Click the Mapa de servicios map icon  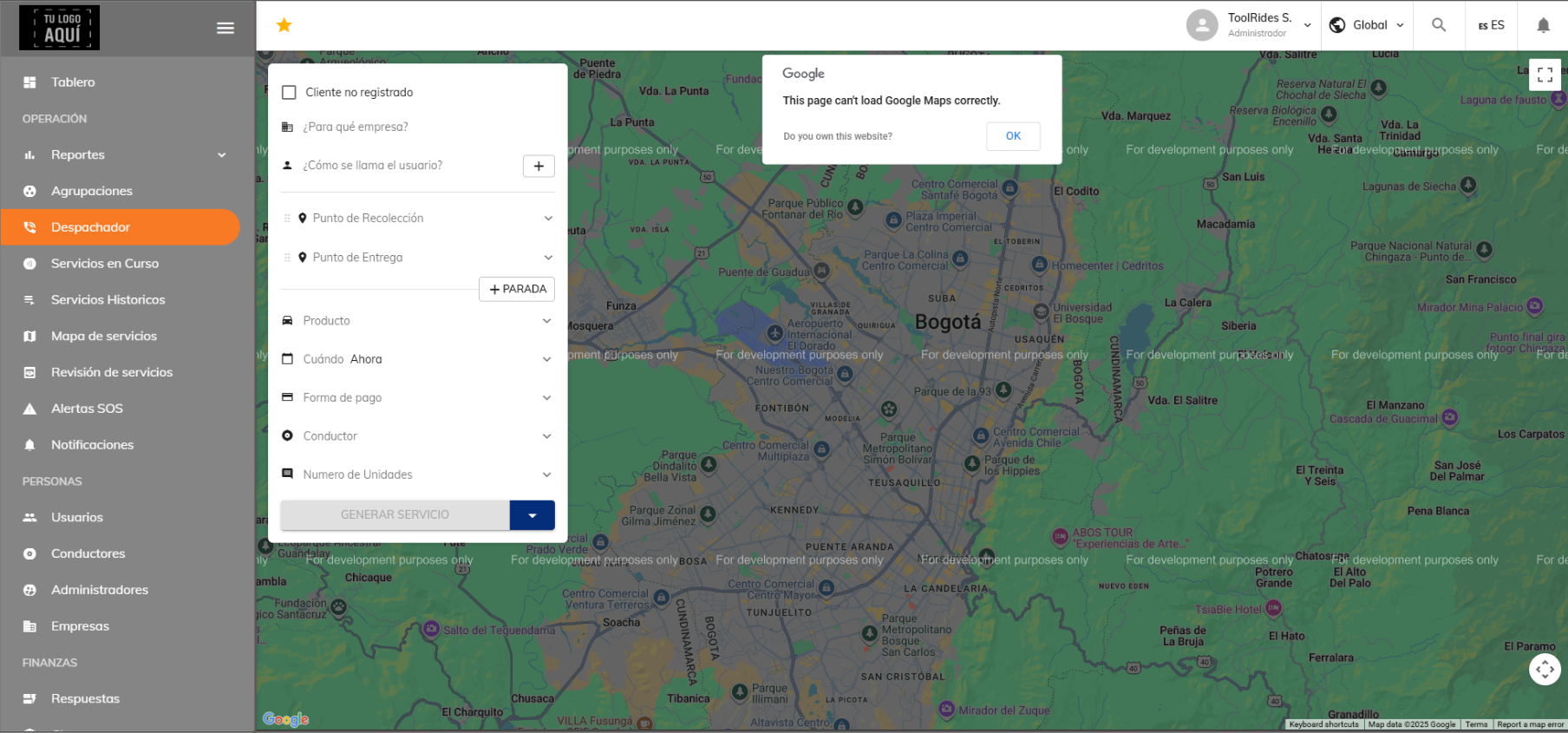click(29, 337)
